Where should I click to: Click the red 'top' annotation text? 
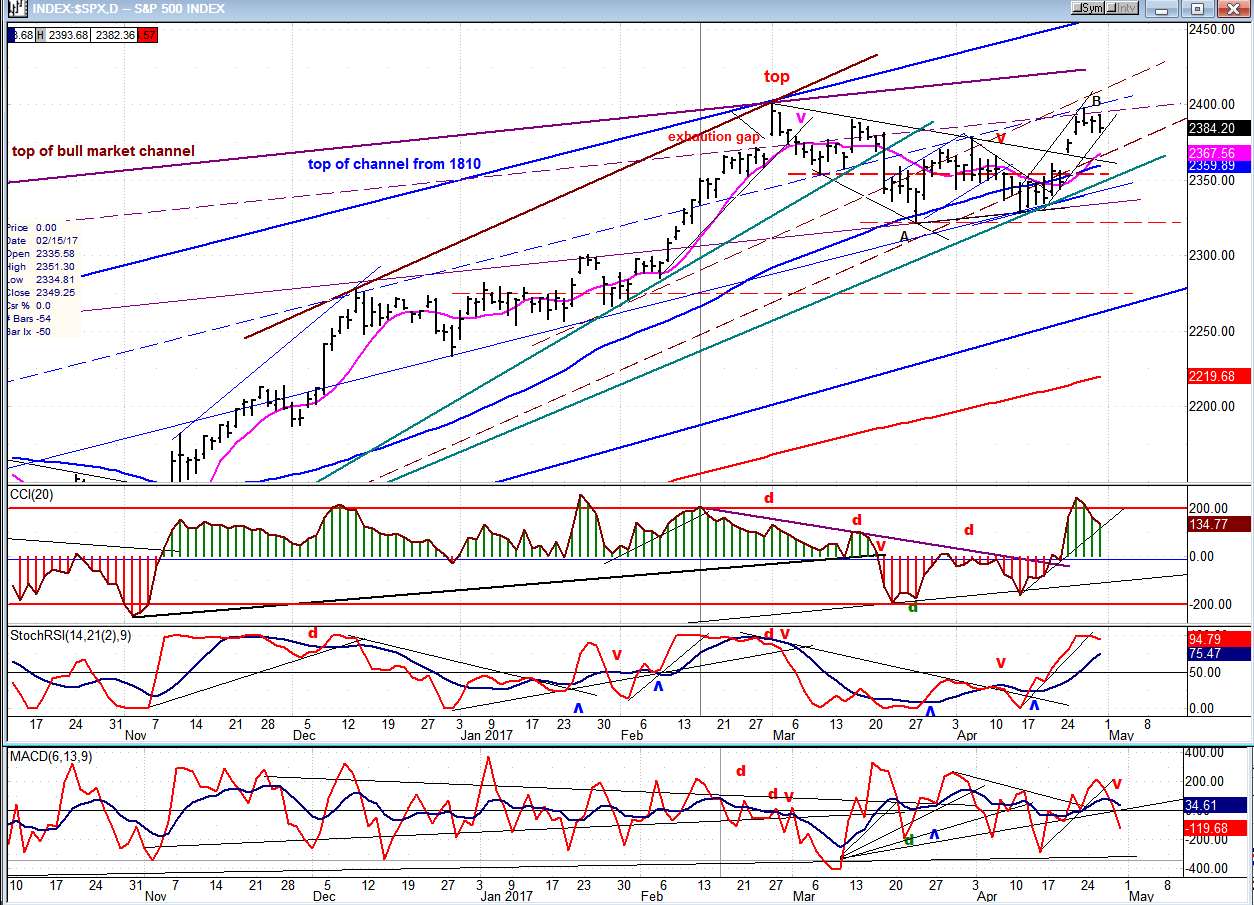776,77
